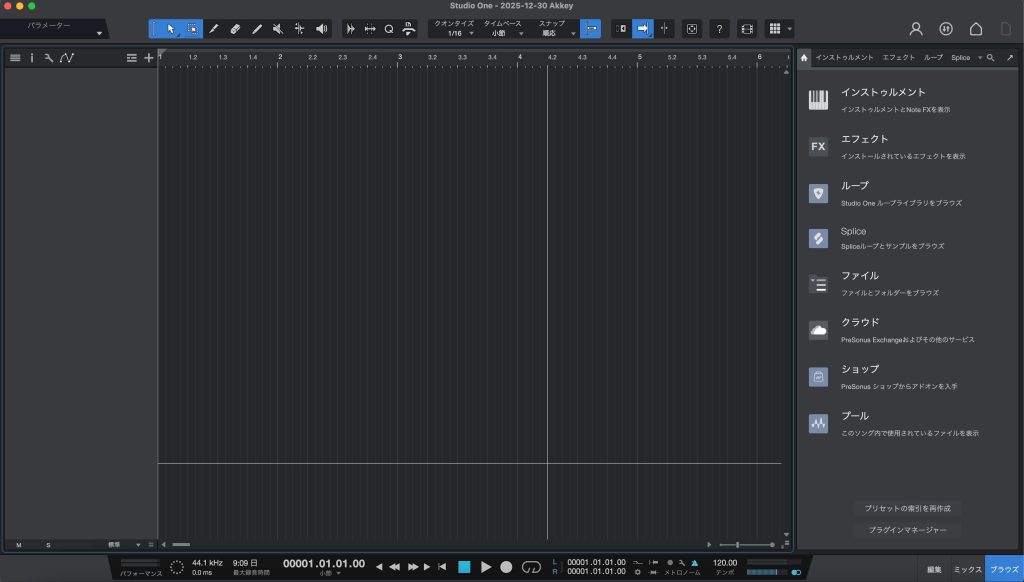The width and height of the screenshot is (1024, 582).
Task: Toggle loop mode in transport
Action: [x=532, y=567]
